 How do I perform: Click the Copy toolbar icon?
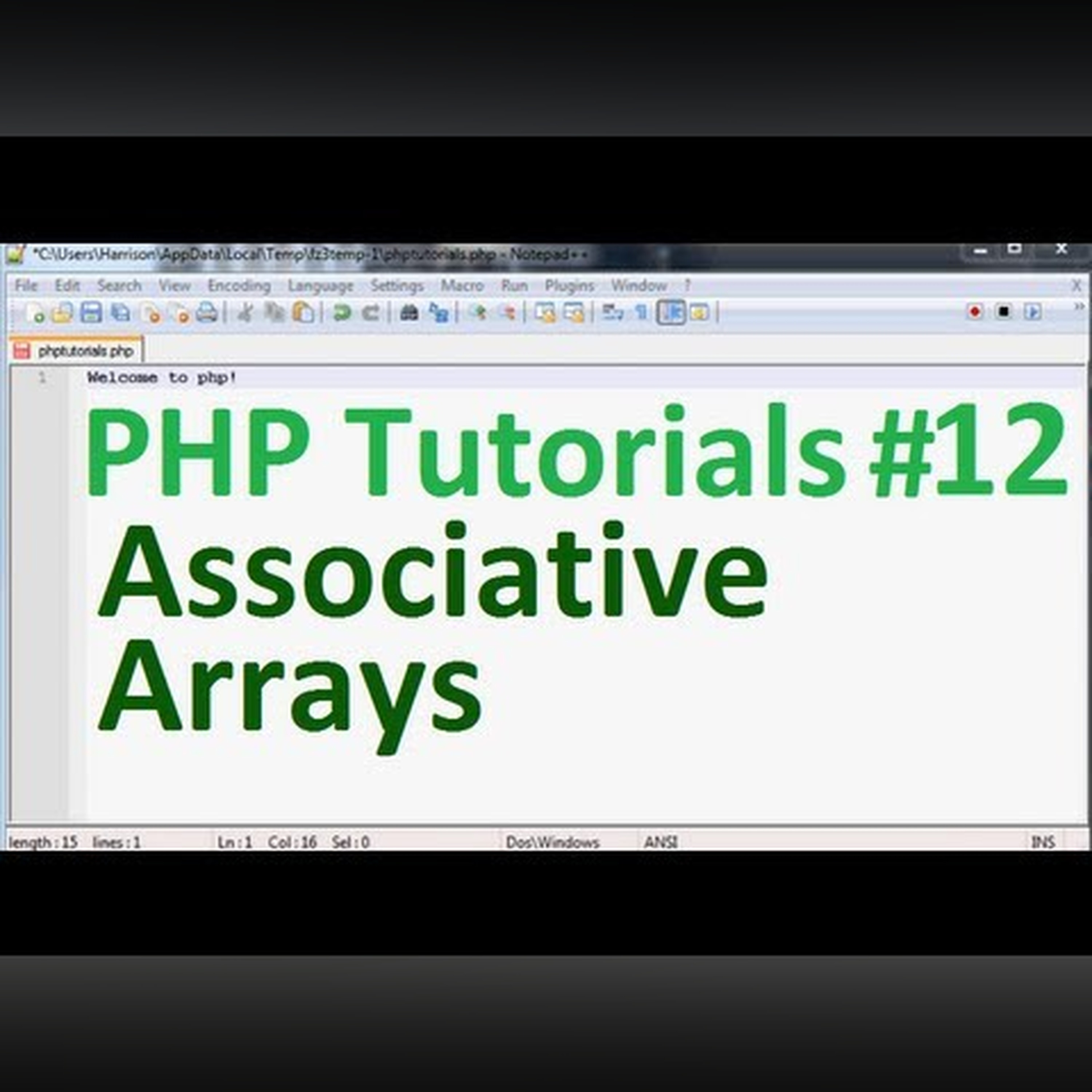[x=275, y=313]
